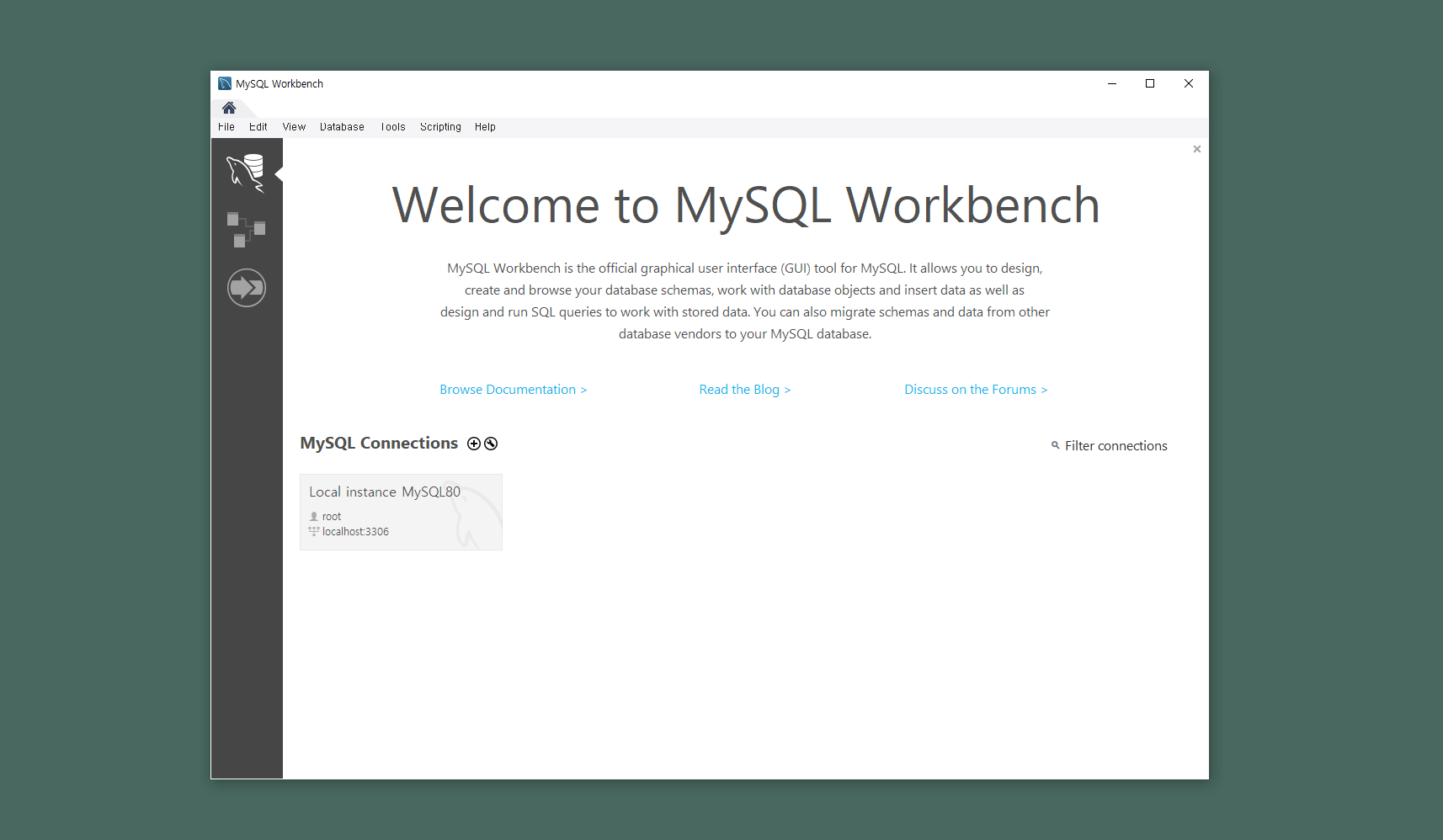Click the 'localhost:3306' host label
The height and width of the screenshot is (840, 1443).
click(355, 532)
